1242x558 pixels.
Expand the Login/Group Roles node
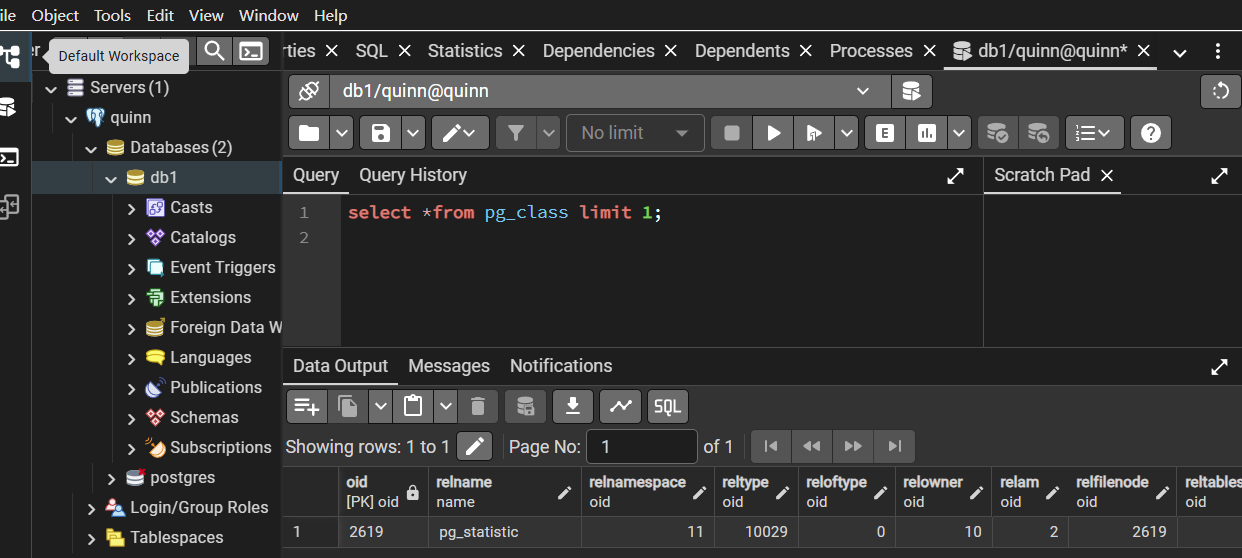click(x=91, y=508)
